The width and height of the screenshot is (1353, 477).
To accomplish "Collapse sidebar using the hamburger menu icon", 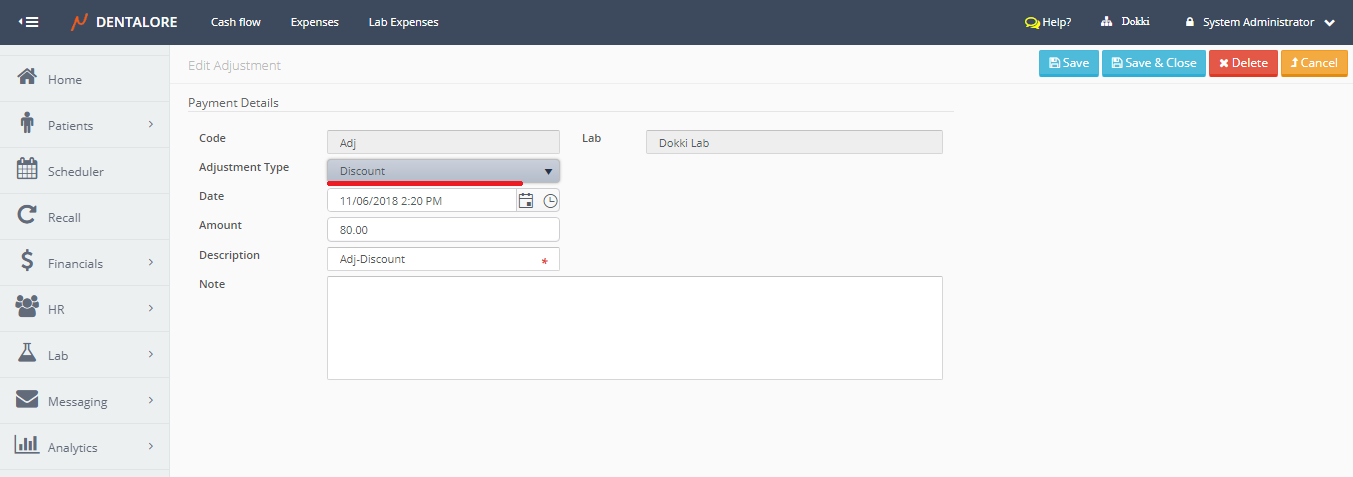I will click(x=29, y=22).
